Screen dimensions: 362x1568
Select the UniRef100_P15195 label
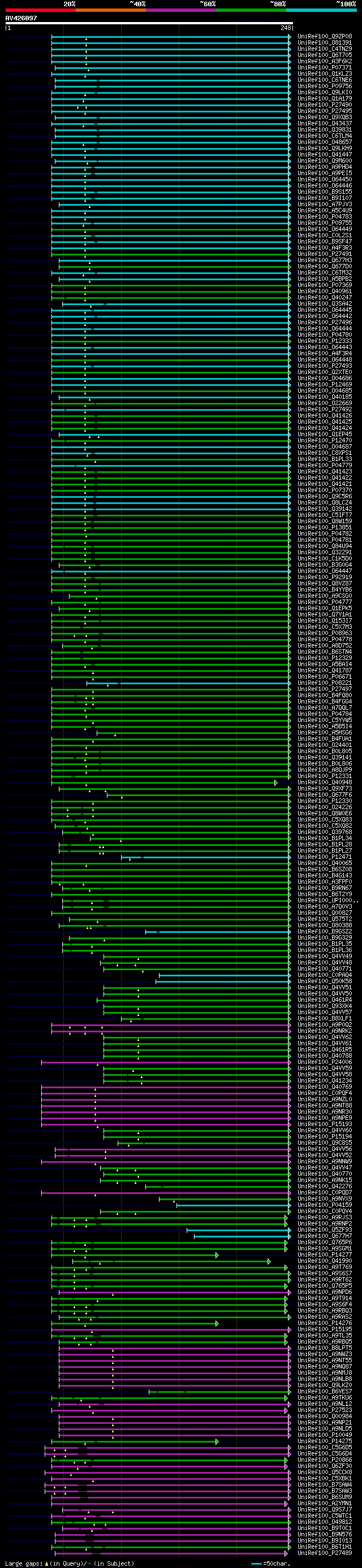click(324, 1329)
